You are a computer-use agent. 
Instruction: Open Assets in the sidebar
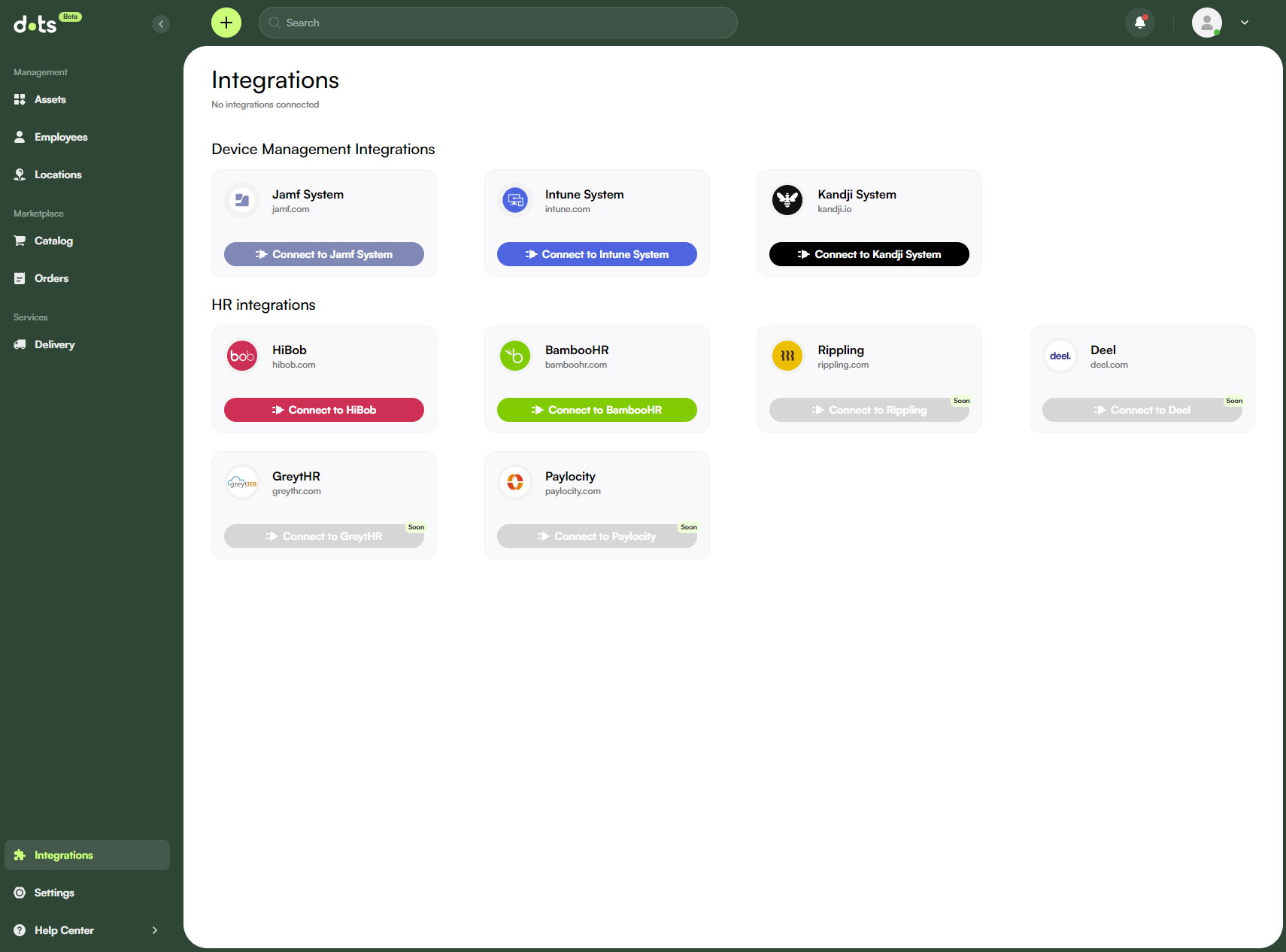50,99
